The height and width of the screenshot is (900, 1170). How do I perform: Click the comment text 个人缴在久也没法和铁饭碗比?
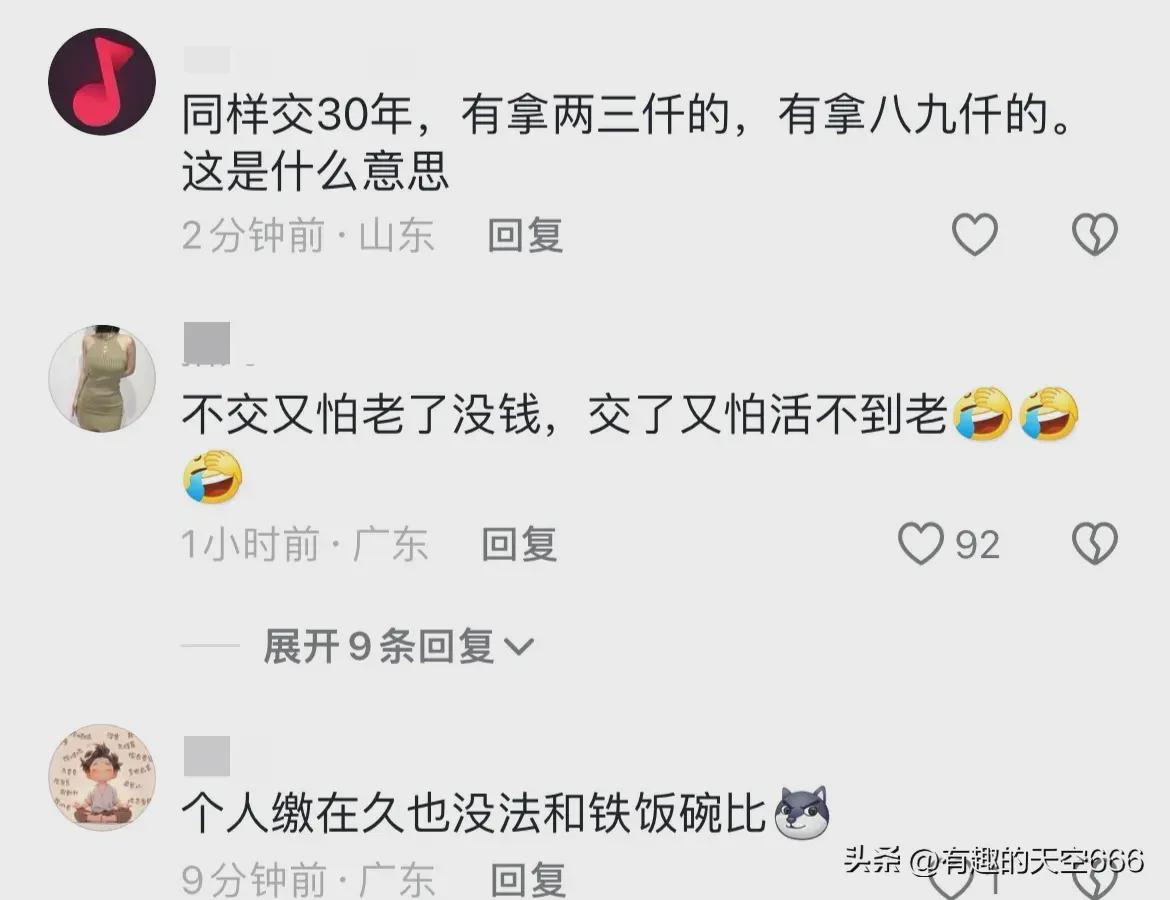point(475,812)
